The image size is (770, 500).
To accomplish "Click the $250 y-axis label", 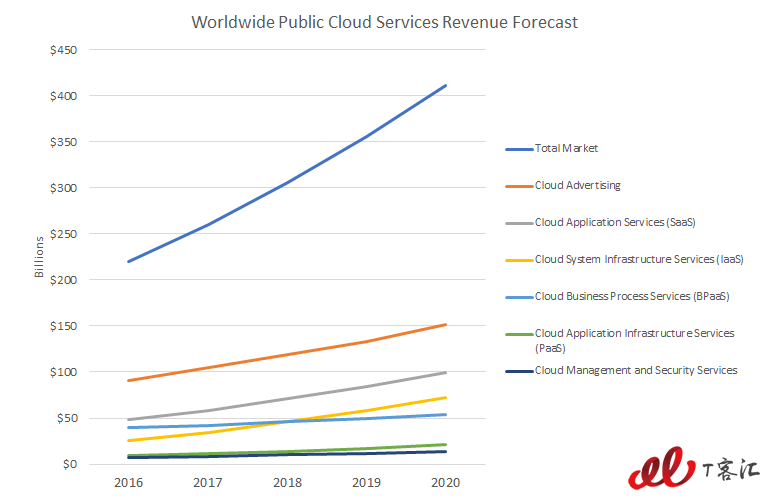I will pos(63,234).
